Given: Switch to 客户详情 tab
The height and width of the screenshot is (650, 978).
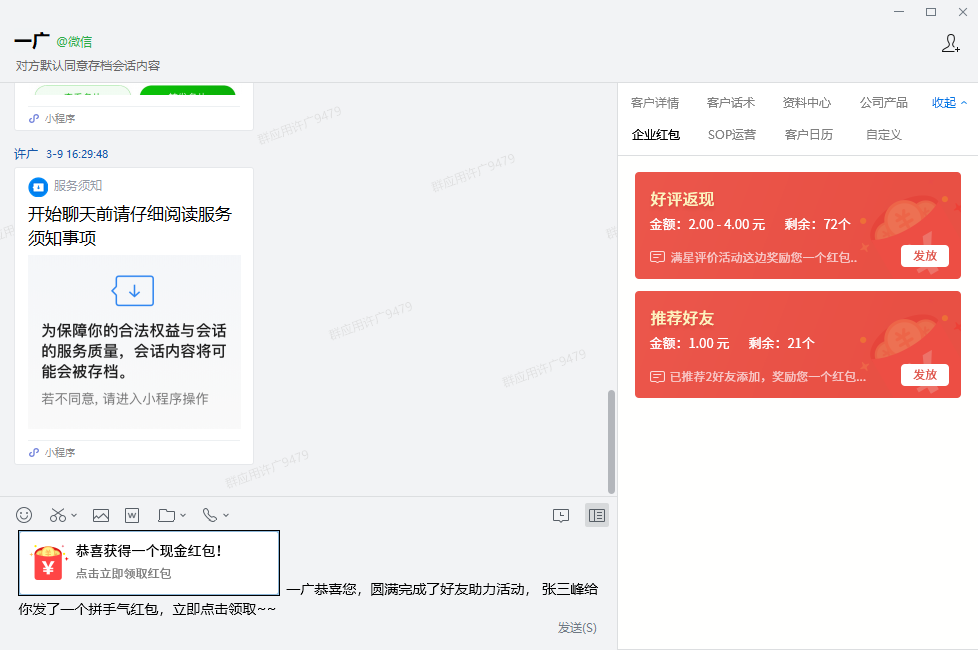Looking at the screenshot, I should (655, 102).
